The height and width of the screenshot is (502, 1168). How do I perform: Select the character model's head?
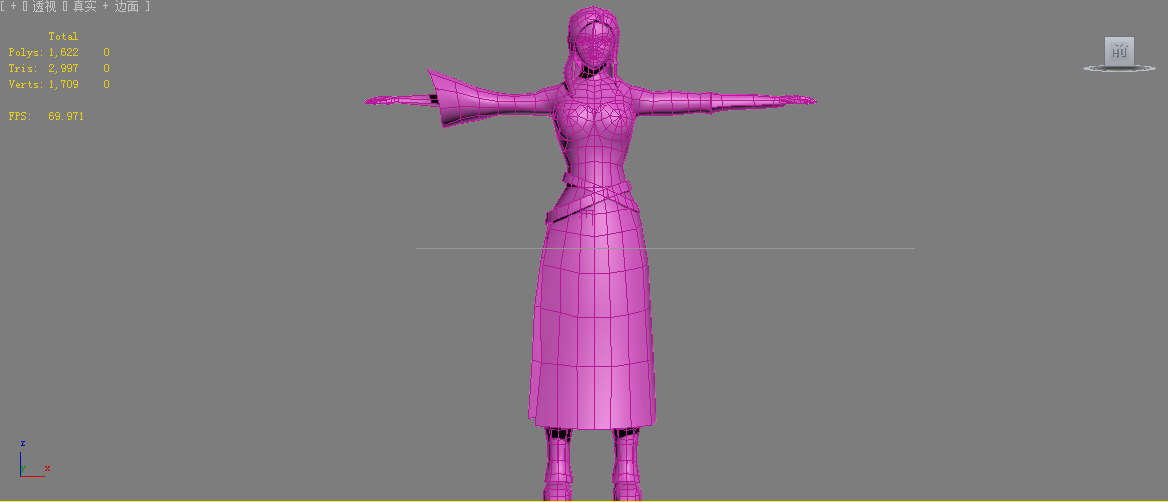pyautogui.click(x=595, y=41)
